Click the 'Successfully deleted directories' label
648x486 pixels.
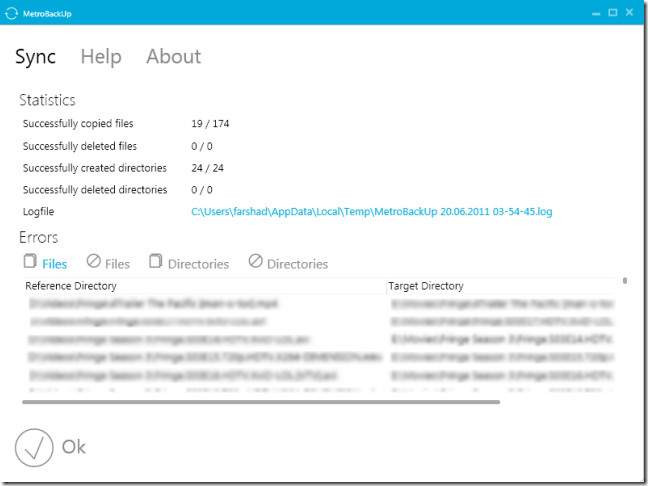(95, 190)
